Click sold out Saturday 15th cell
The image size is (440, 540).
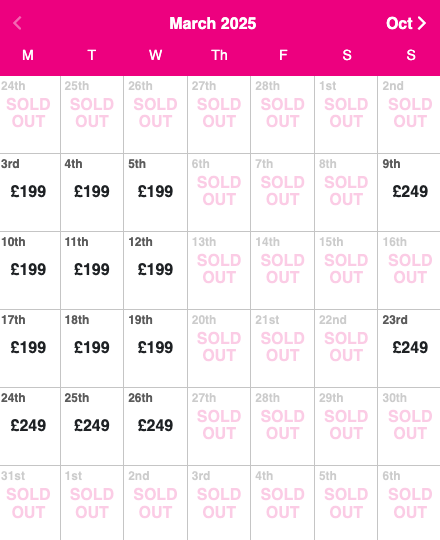346,271
